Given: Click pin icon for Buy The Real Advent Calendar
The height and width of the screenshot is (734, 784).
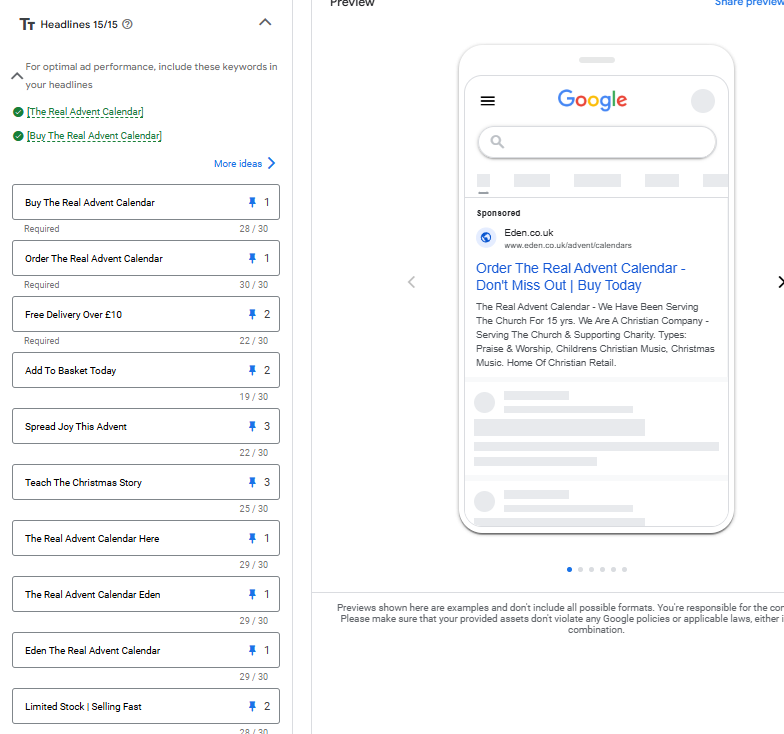Looking at the screenshot, I should pyautogui.click(x=252, y=202).
